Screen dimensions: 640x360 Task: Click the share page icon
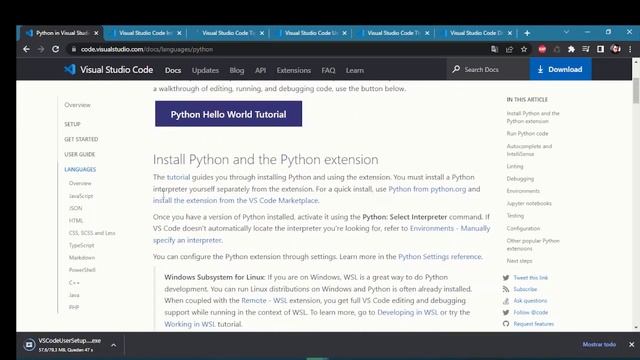click(509, 49)
